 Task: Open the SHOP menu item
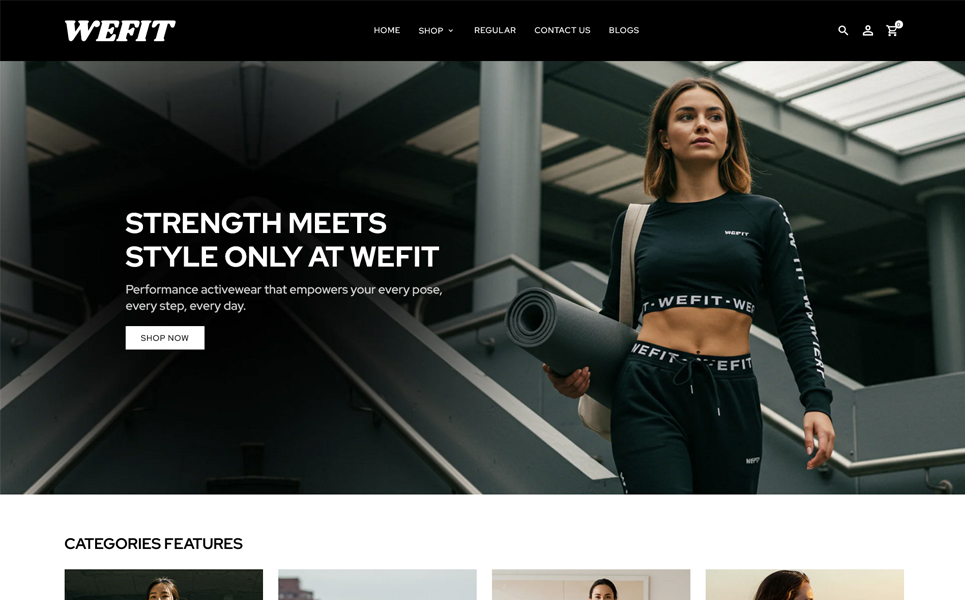click(x=431, y=30)
